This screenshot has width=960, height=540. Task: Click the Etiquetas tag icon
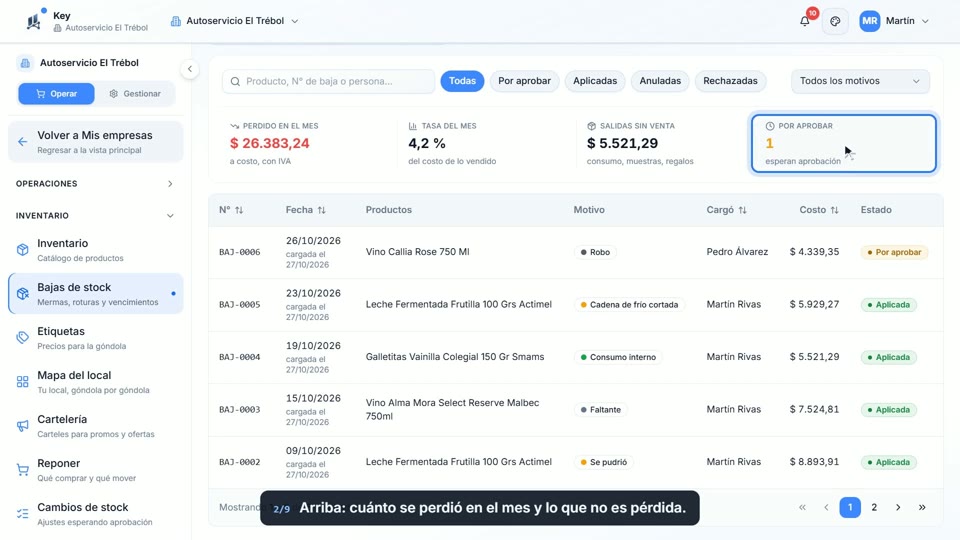tap(23, 338)
